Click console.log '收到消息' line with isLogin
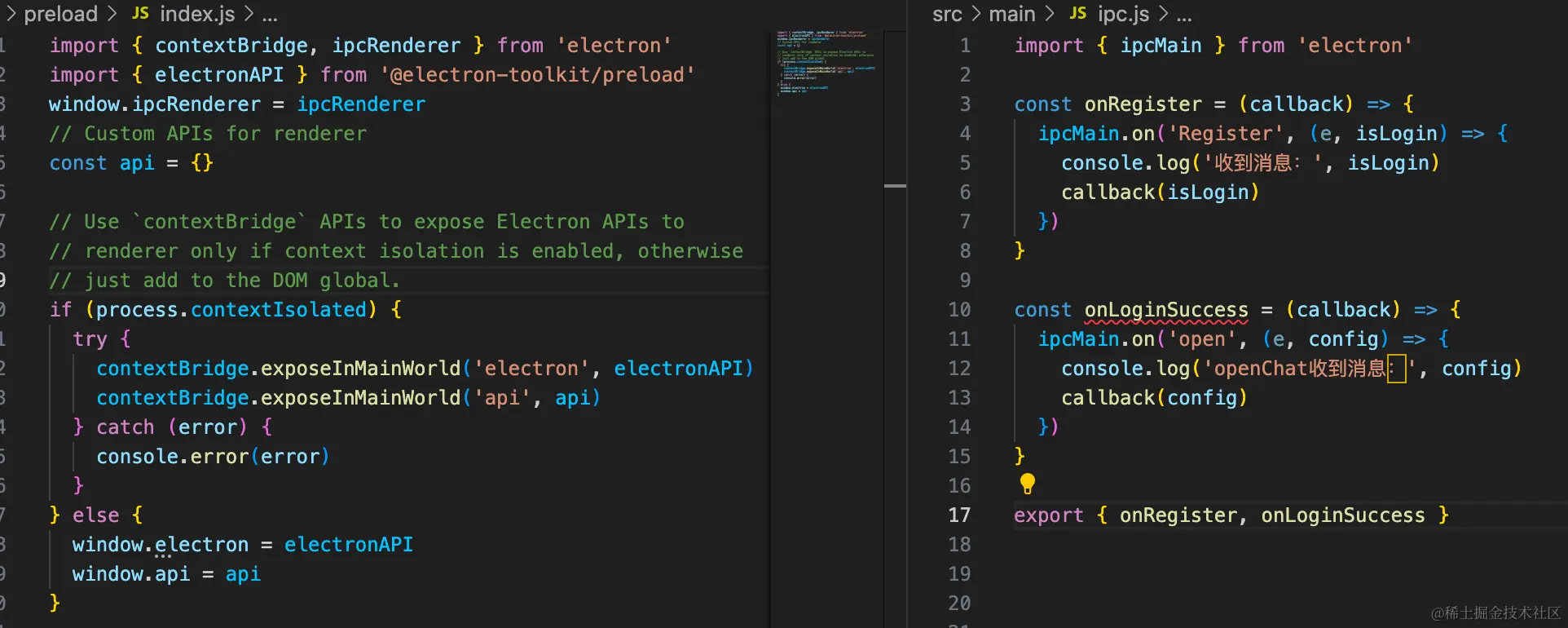 [x=1250, y=163]
